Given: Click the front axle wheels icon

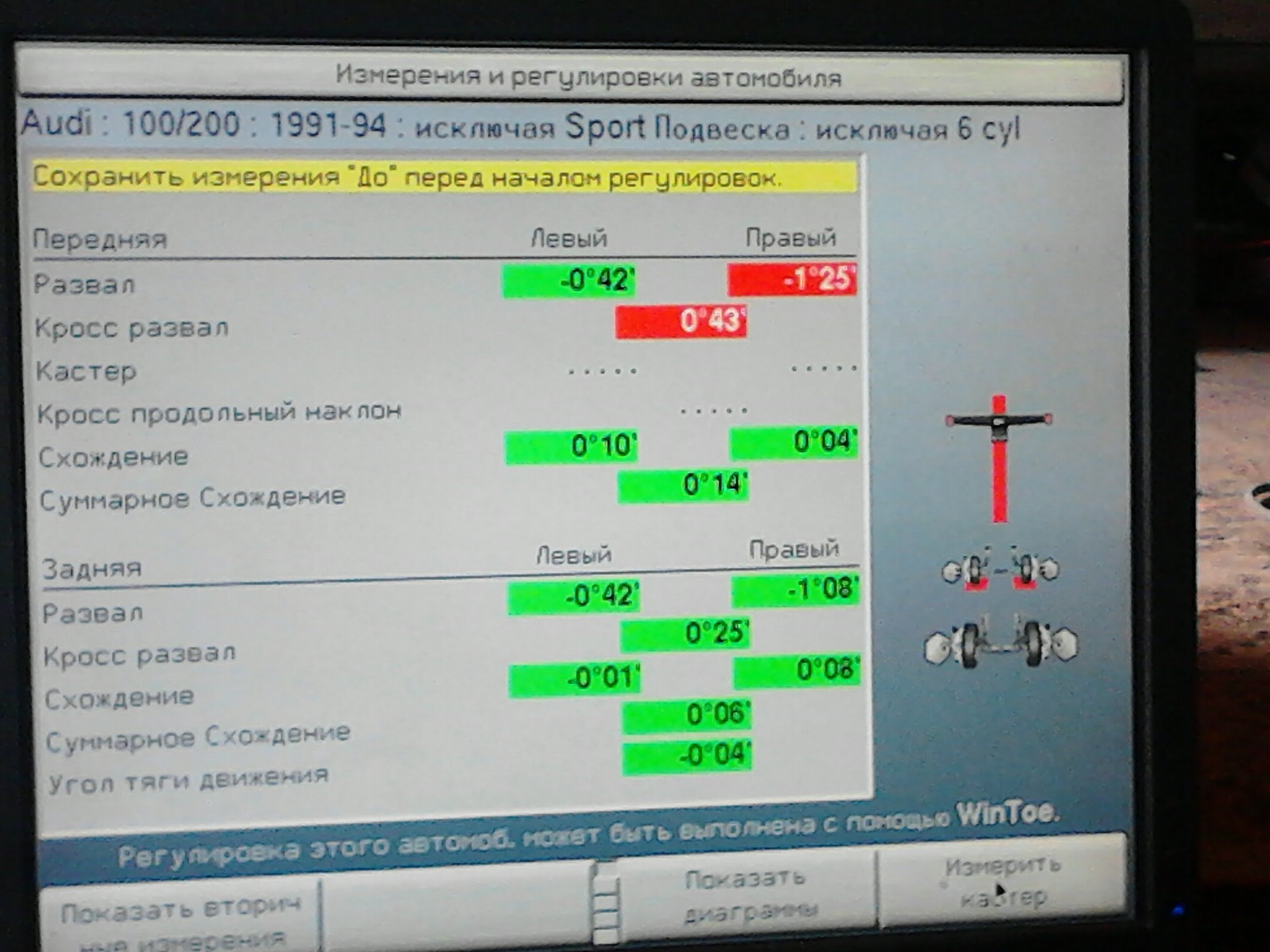Looking at the screenshot, I should (x=999, y=570).
